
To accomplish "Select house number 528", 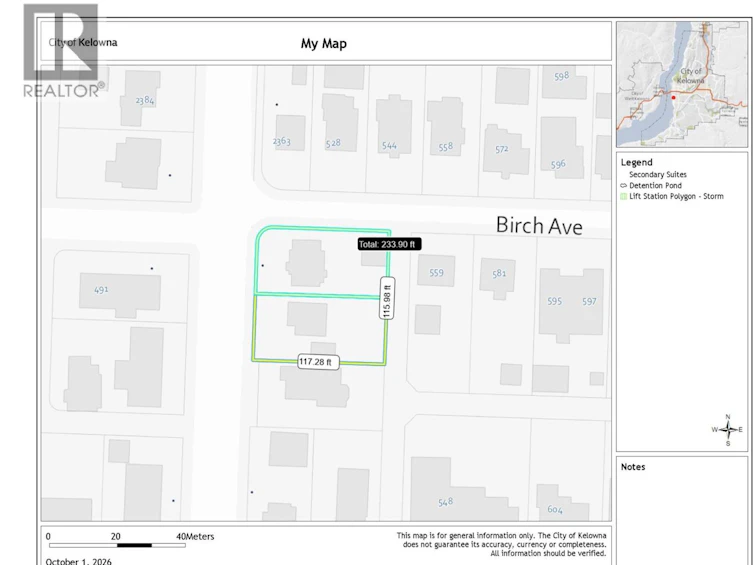I will coord(333,143).
